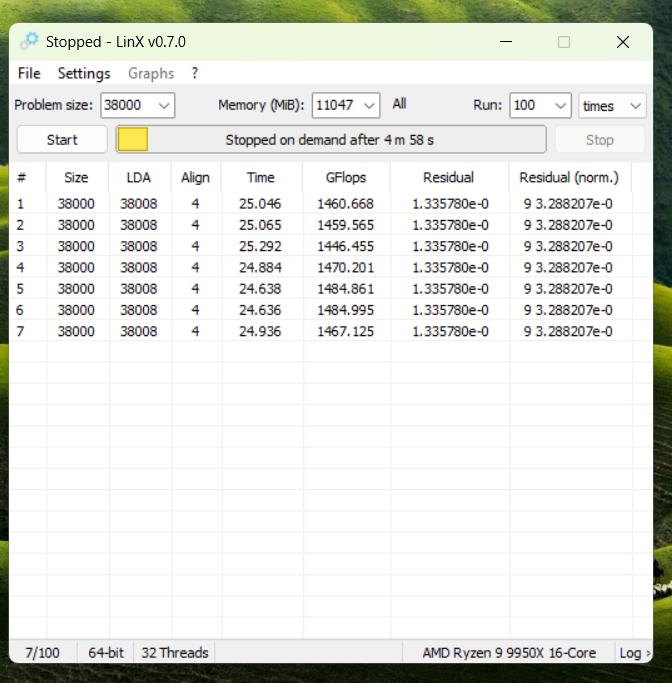672x683 pixels.
Task: Click AMD Ryzen 9 9950X 16-Core label
Action: (x=509, y=653)
